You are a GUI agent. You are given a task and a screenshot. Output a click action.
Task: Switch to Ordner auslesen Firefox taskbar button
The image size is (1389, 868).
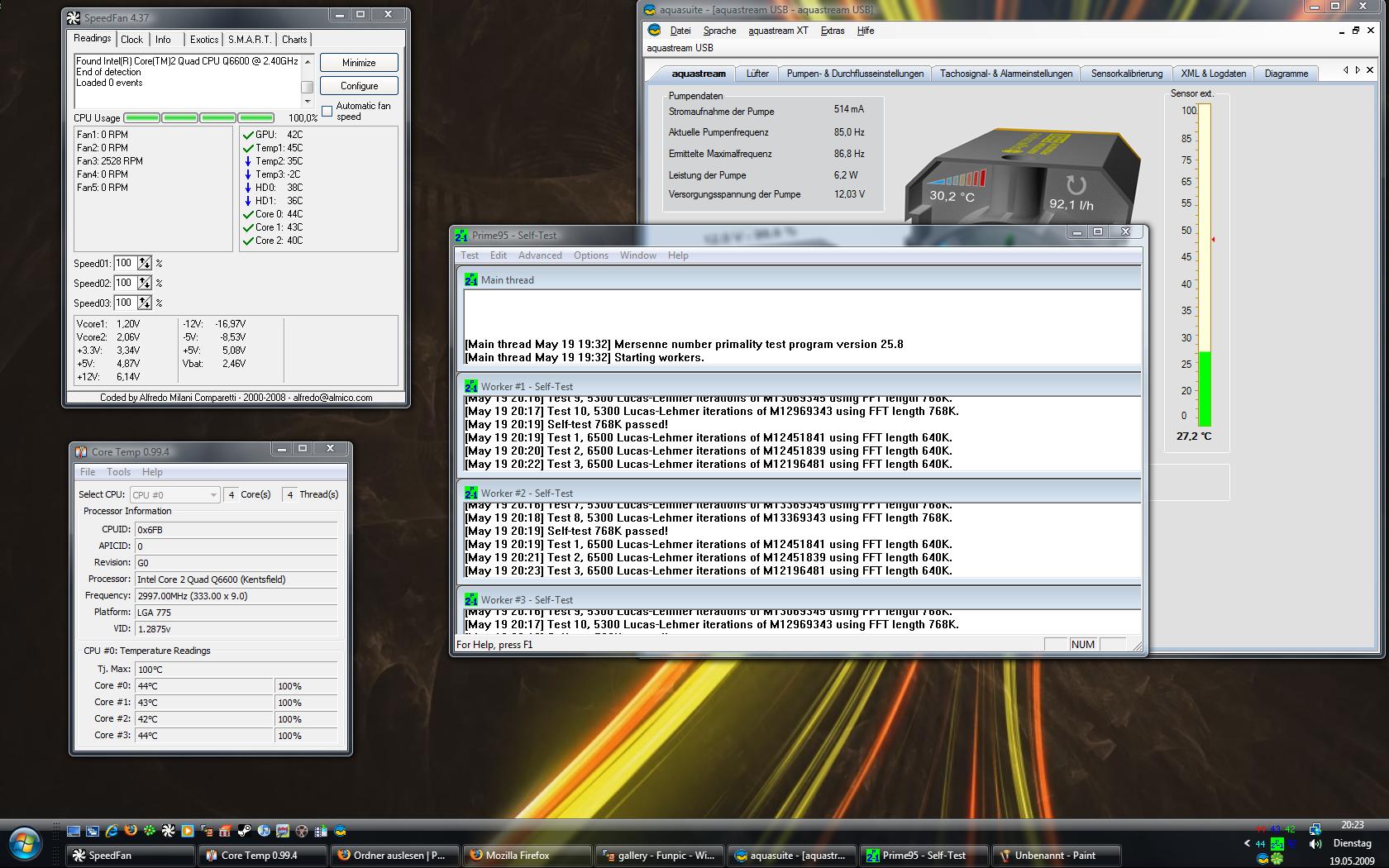pyautogui.click(x=394, y=856)
